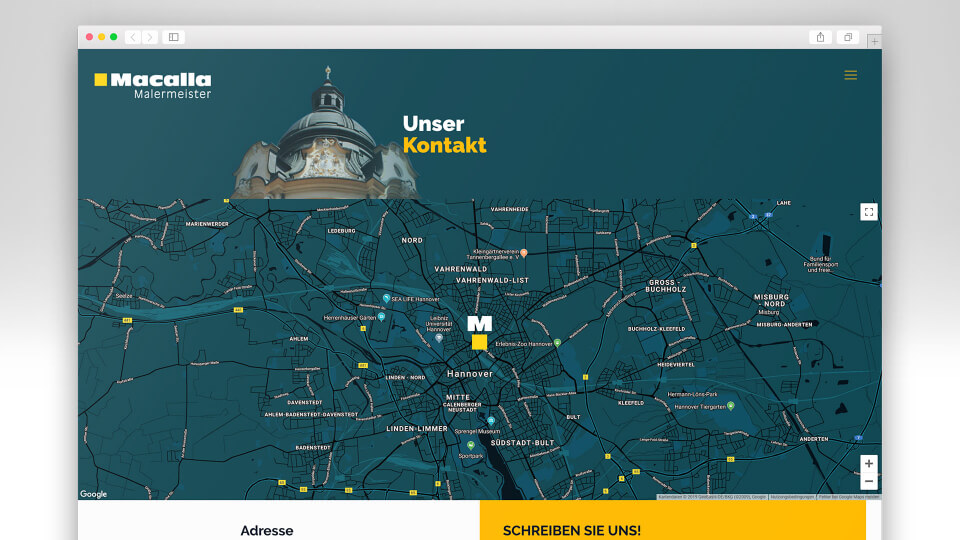Open the yellow hamburger menu
The width and height of the screenshot is (960, 540).
pyautogui.click(x=850, y=75)
